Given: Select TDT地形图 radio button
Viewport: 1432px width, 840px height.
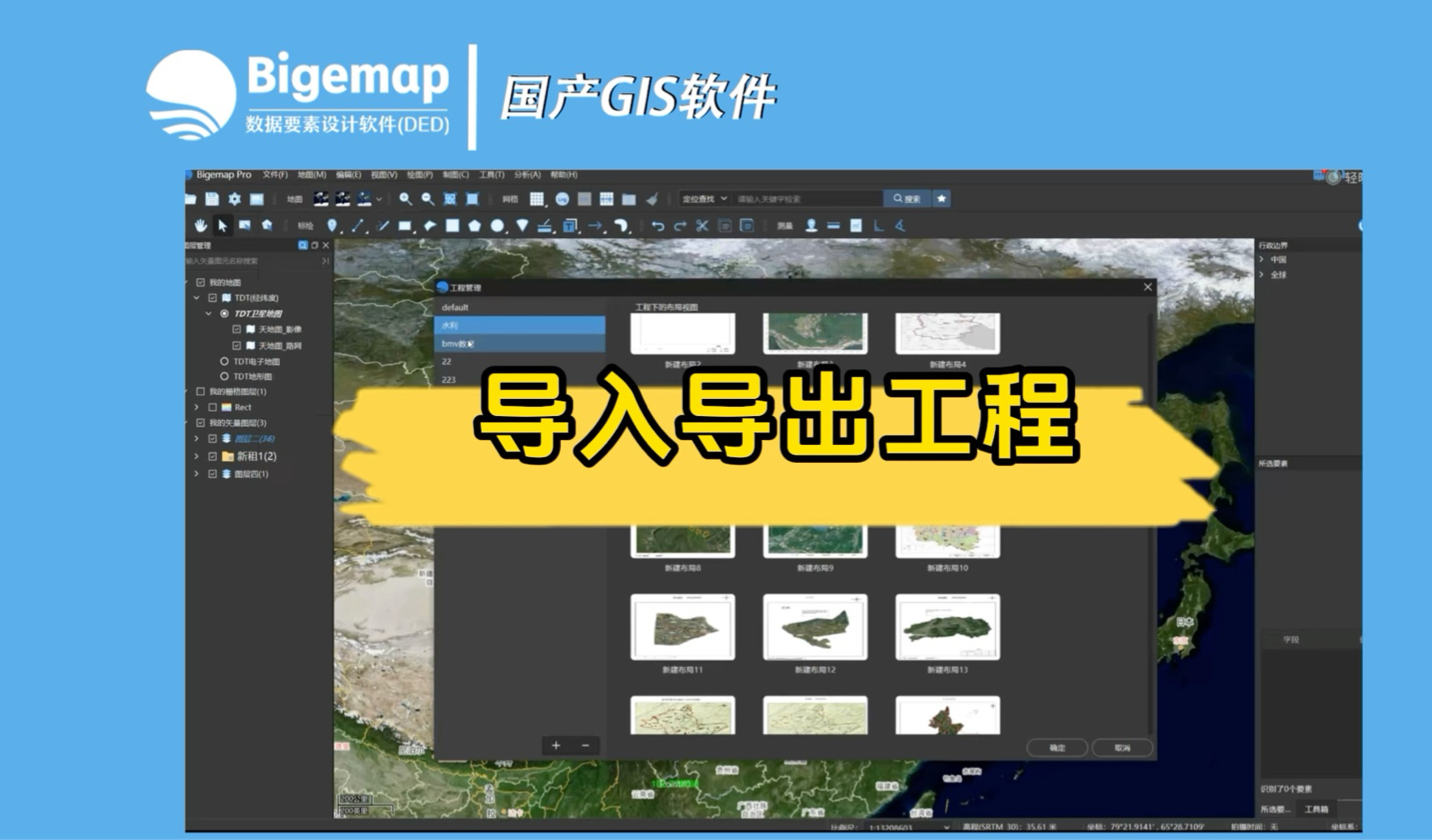Looking at the screenshot, I should click(224, 376).
